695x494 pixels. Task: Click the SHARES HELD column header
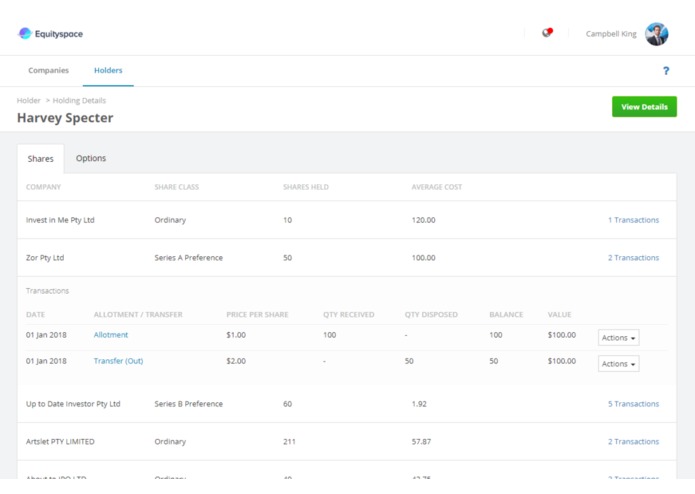pos(306,187)
